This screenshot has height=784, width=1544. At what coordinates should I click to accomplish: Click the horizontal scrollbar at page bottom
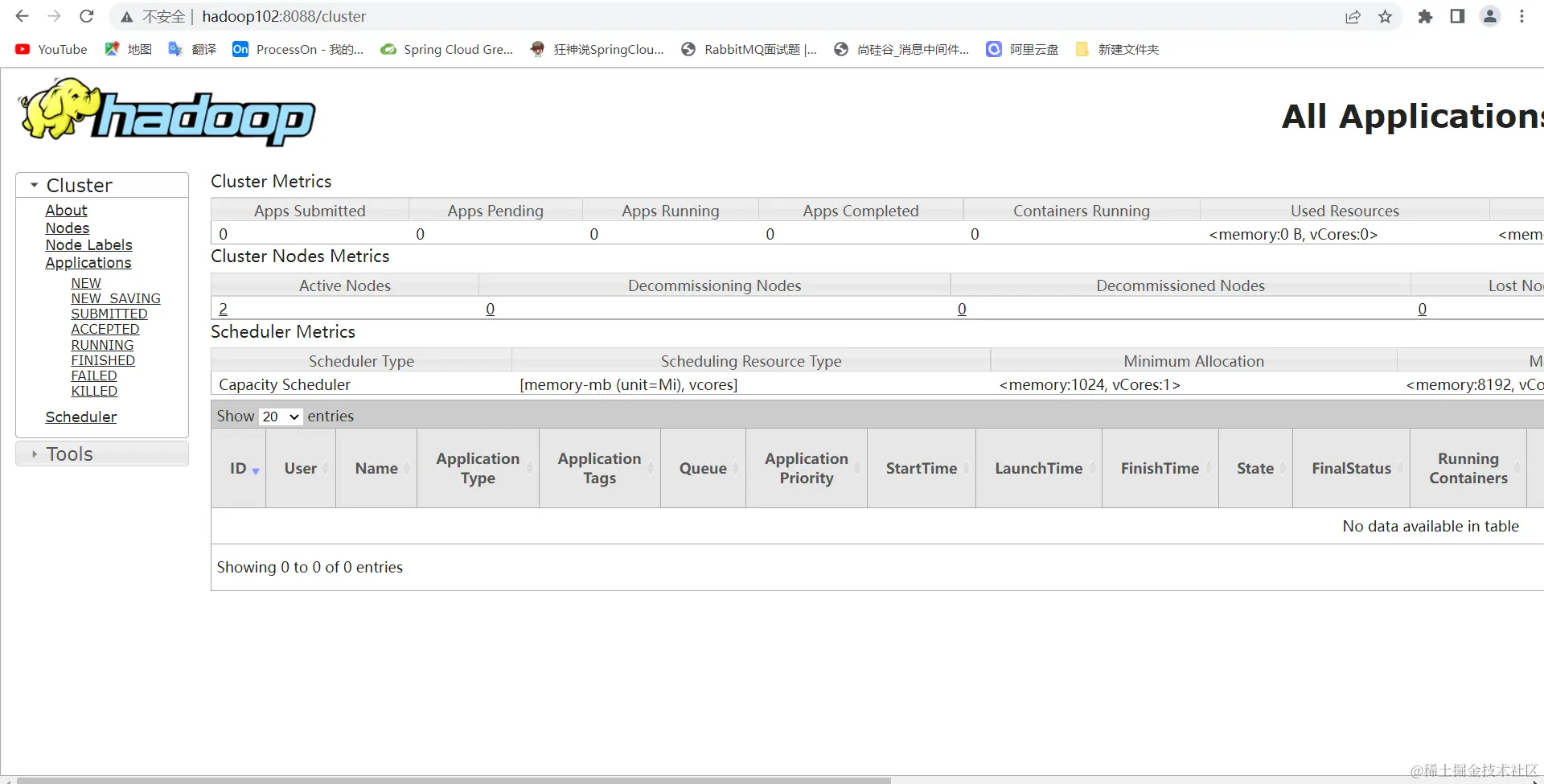(454, 779)
